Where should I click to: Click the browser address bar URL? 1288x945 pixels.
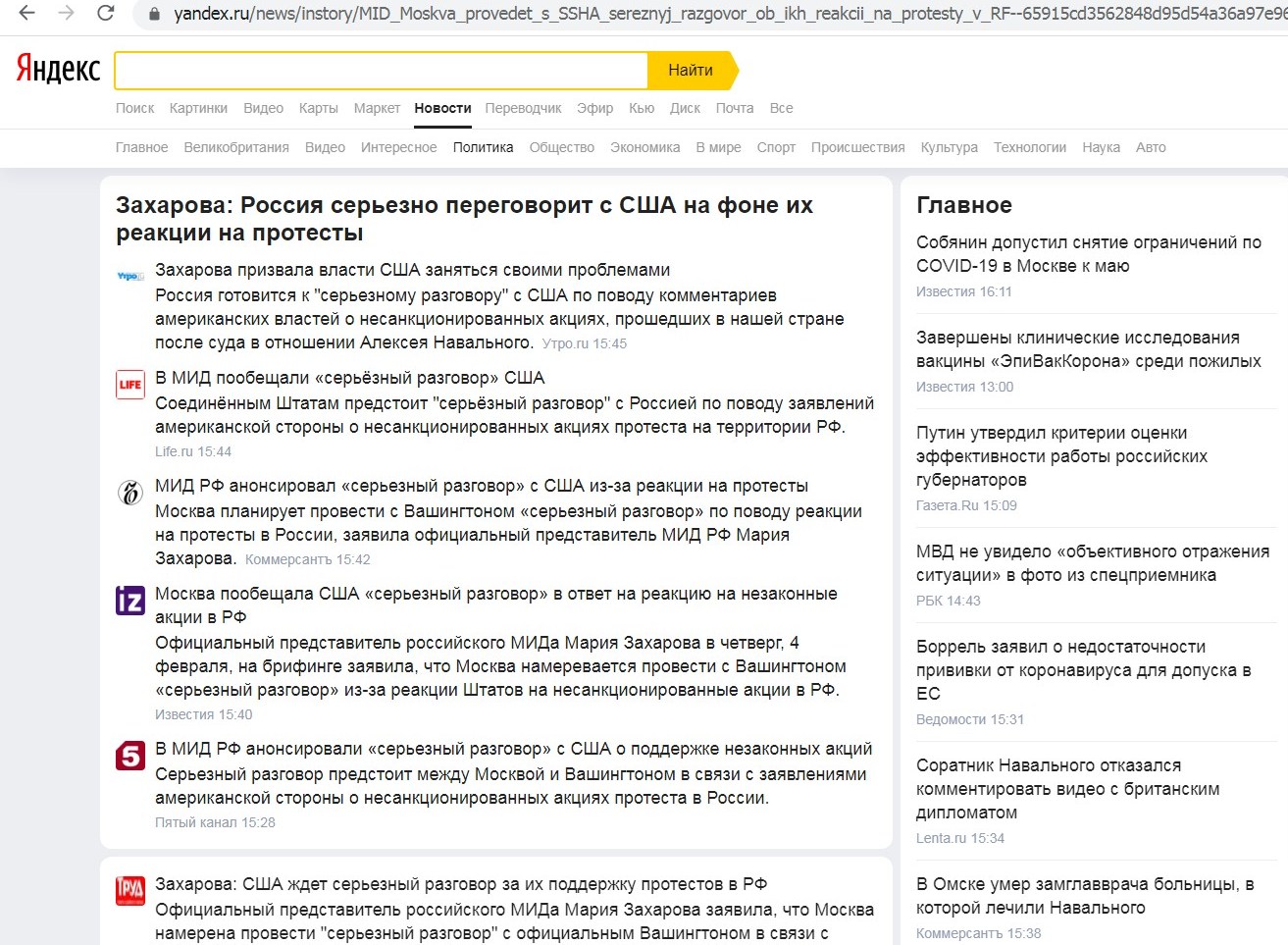(730, 15)
